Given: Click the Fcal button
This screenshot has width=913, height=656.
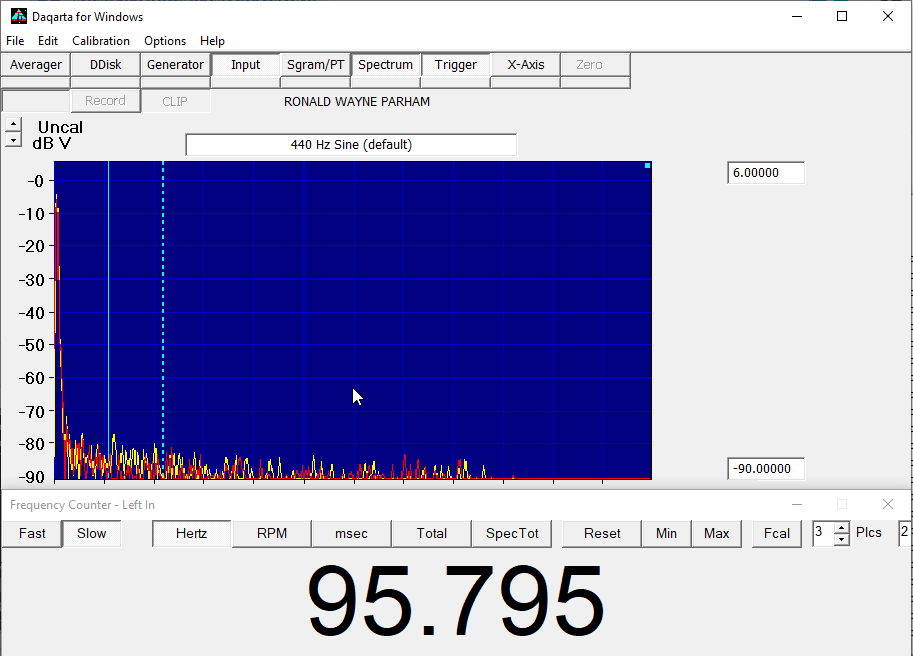Looking at the screenshot, I should [777, 533].
